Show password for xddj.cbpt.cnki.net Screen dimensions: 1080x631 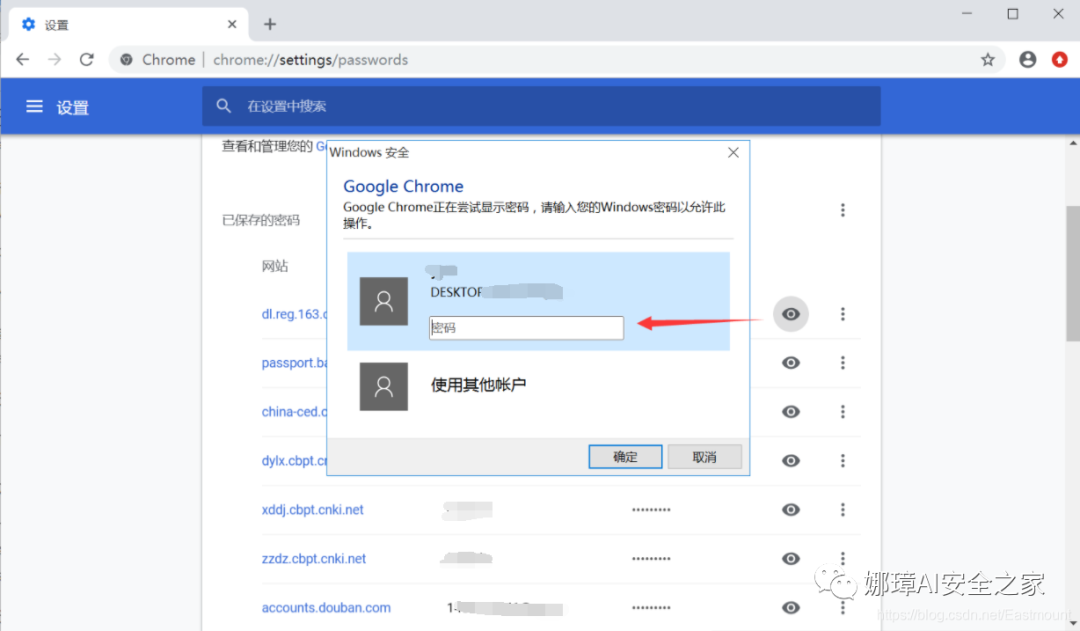791,510
